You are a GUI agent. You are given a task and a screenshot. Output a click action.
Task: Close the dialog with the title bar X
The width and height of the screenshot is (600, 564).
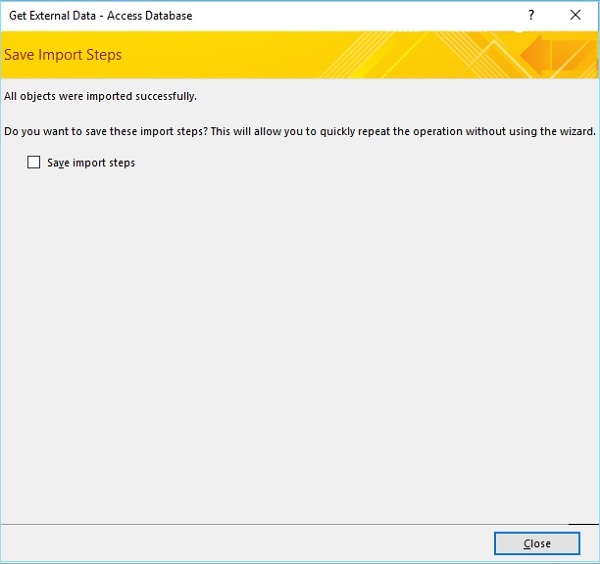coord(575,16)
